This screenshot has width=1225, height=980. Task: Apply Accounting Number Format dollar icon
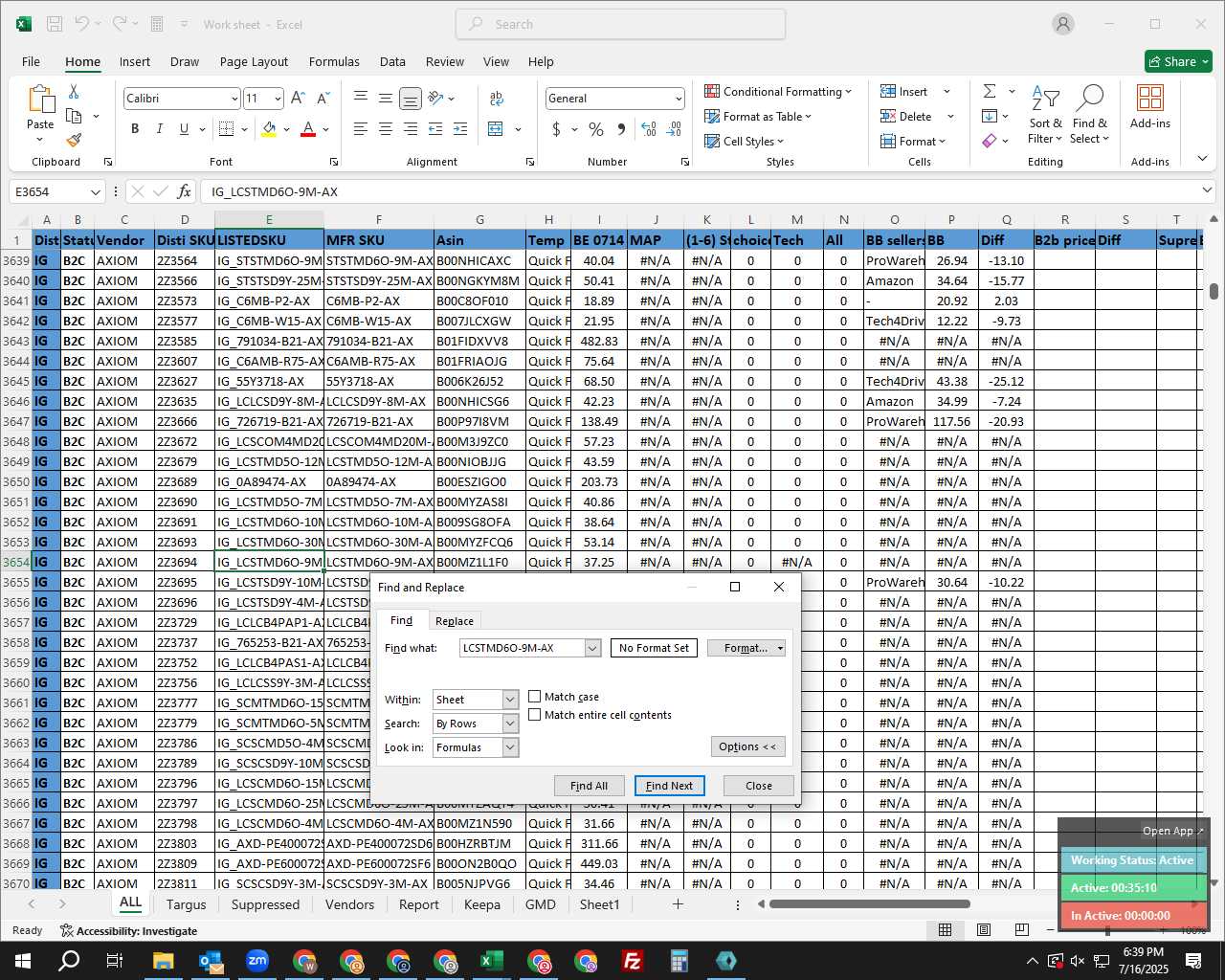[x=557, y=128]
